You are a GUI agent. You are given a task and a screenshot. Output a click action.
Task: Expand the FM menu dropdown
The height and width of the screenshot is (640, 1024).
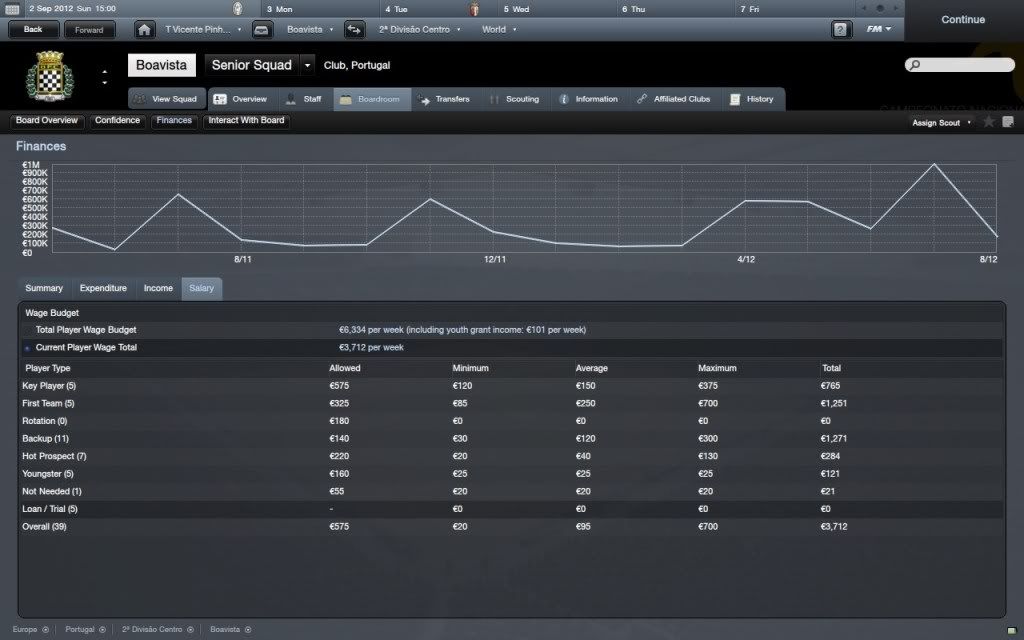(x=879, y=29)
